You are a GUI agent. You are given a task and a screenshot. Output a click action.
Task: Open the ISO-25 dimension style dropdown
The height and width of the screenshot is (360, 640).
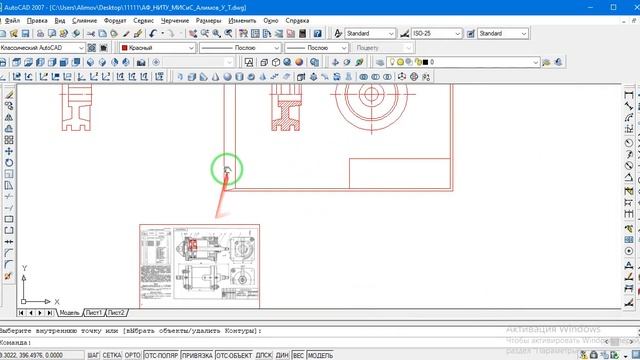coord(458,33)
